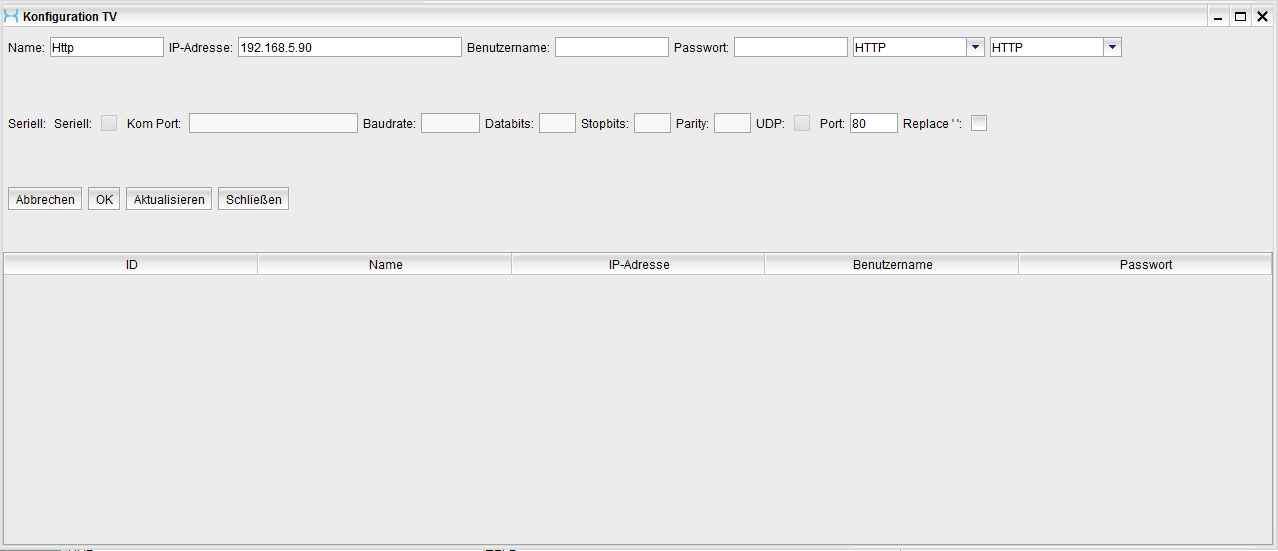
Task: Click the Benutzername column header
Action: click(x=892, y=264)
